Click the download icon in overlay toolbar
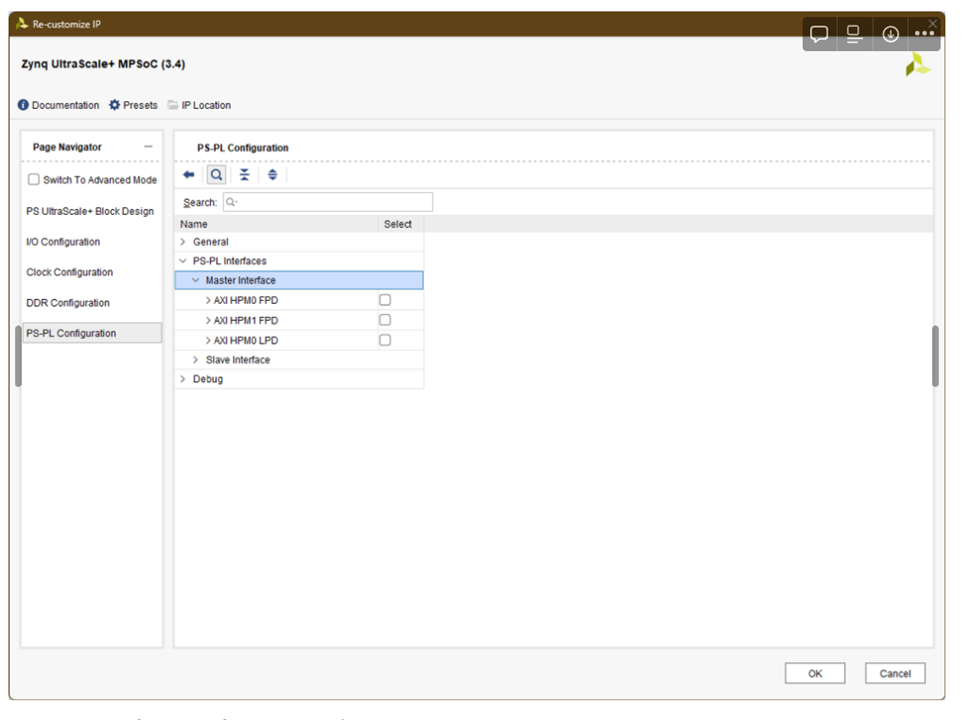 tap(891, 34)
